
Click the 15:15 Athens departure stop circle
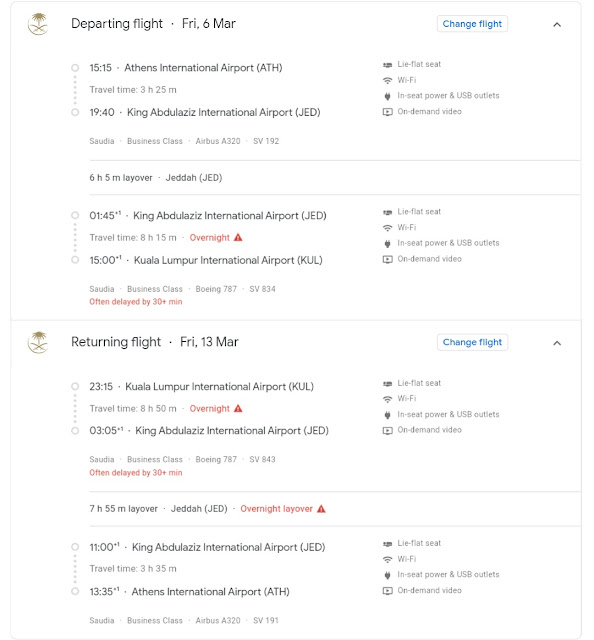point(75,68)
